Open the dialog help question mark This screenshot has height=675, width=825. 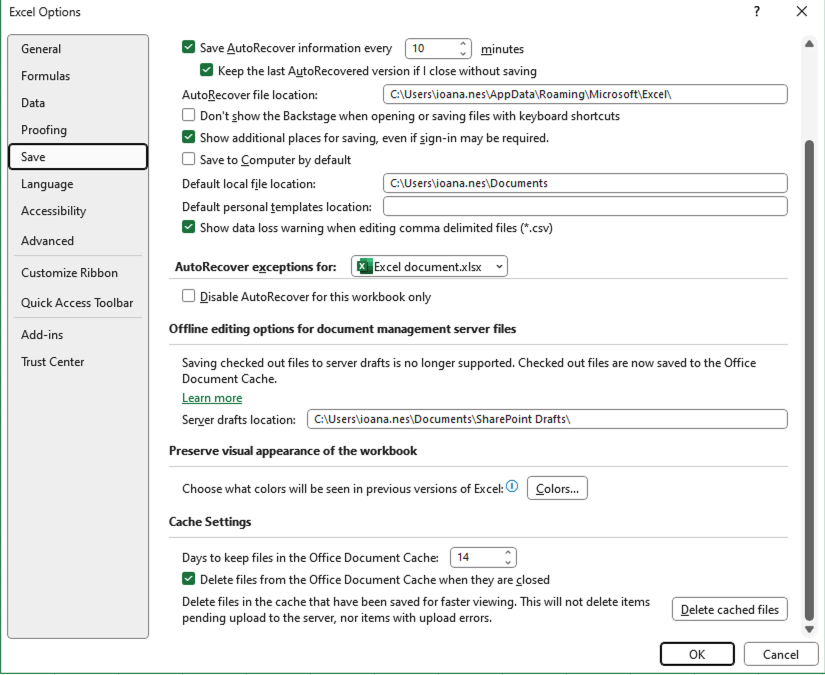click(758, 13)
